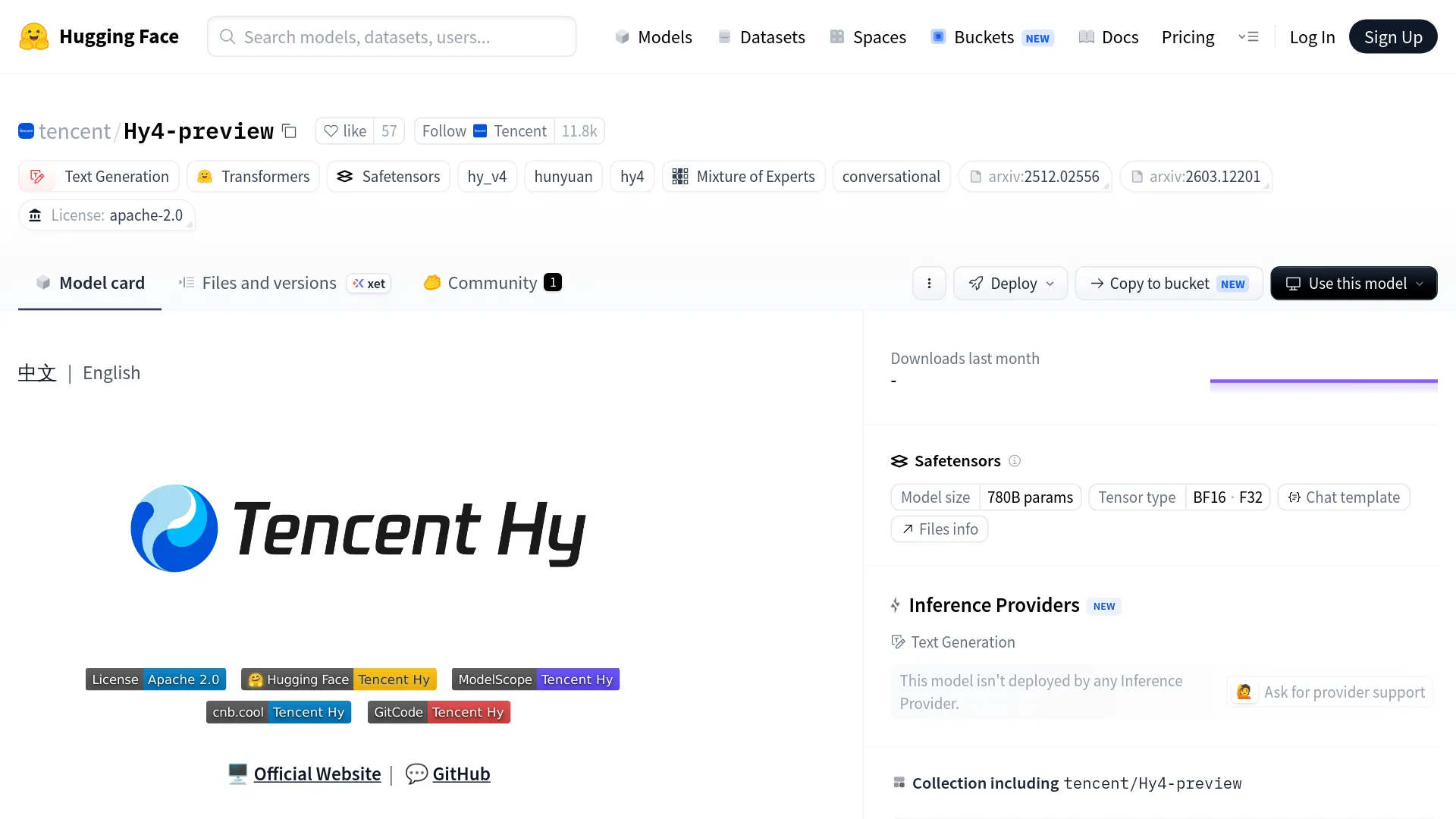1456x819 pixels.
Task: Open the Tencent Hy logo image
Action: click(x=358, y=529)
